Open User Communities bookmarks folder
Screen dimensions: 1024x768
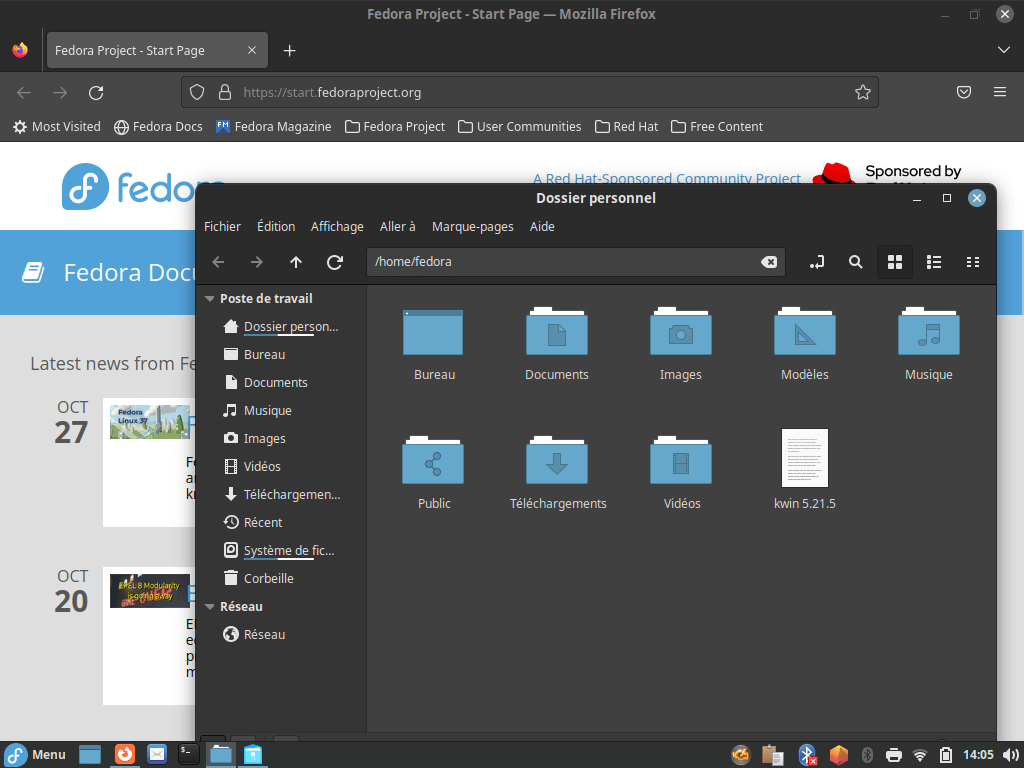(x=520, y=127)
